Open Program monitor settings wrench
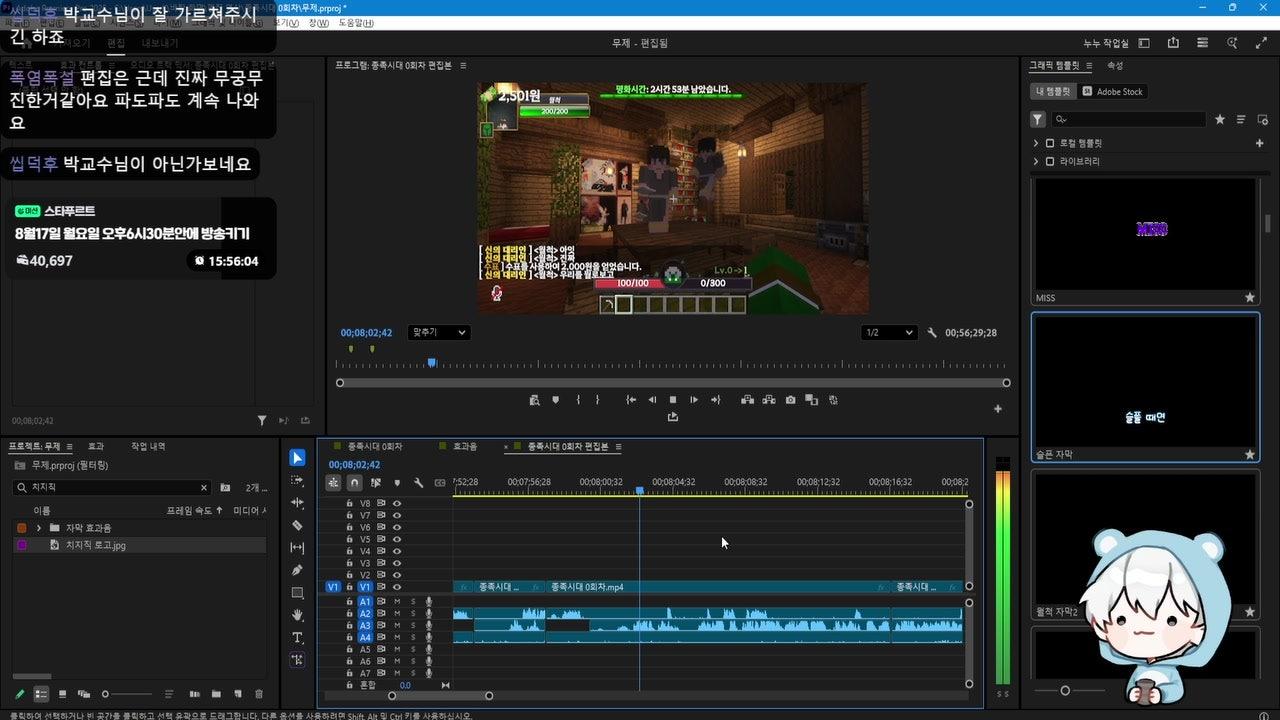The height and width of the screenshot is (720, 1280). 932,333
